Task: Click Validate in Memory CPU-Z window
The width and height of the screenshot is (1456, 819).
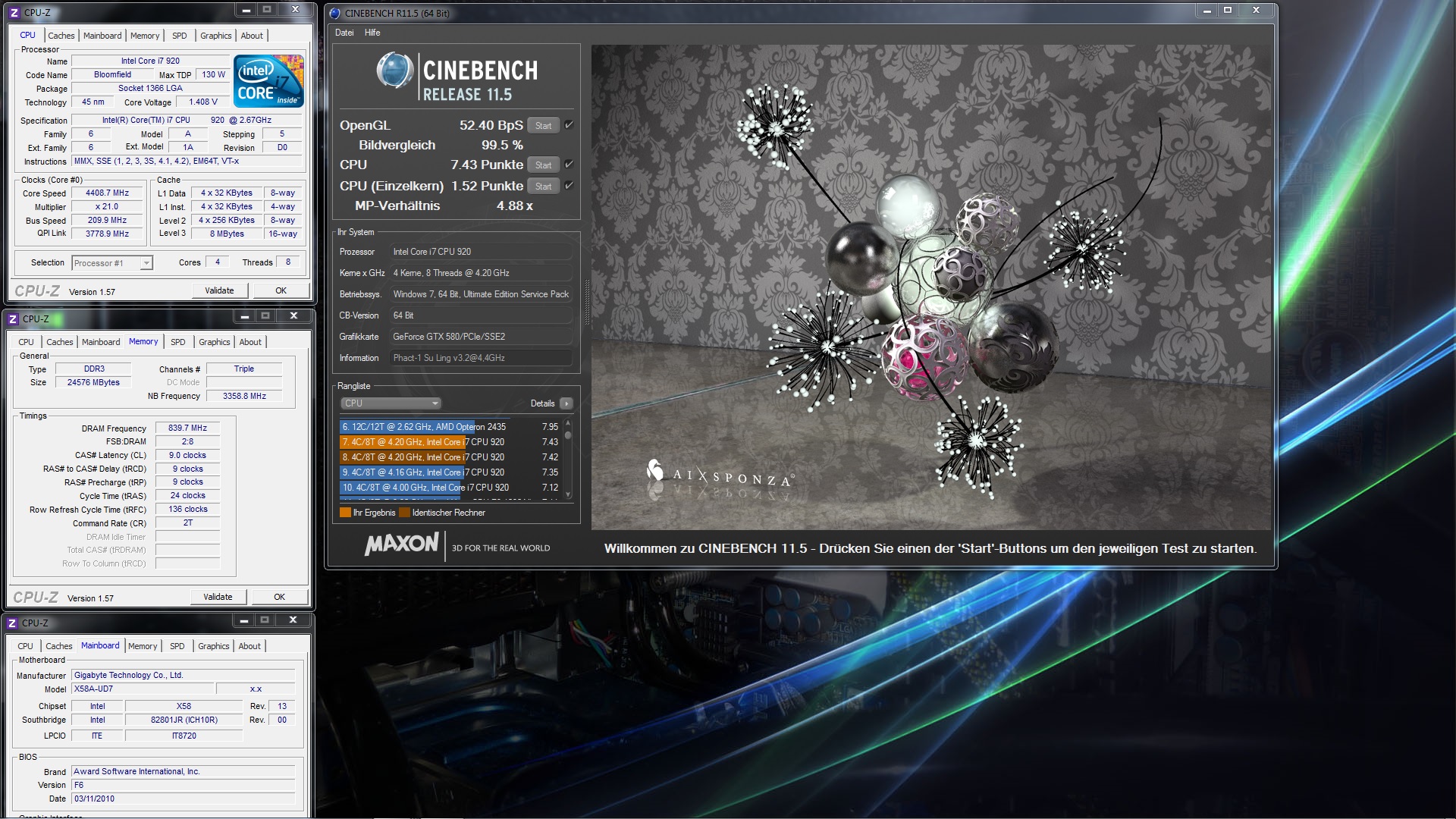Action: click(x=218, y=597)
